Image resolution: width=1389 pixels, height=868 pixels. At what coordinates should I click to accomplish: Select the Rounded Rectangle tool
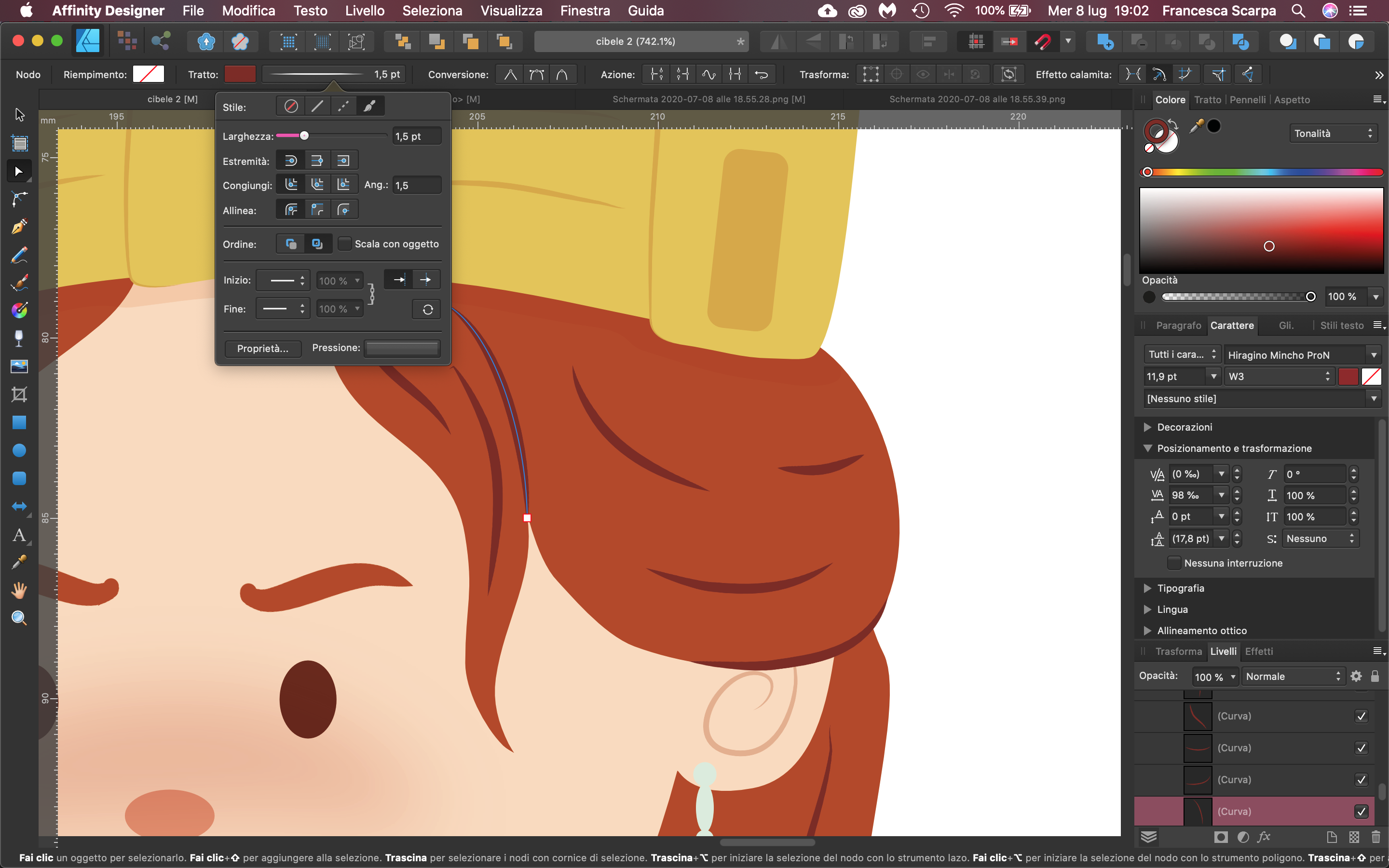[19, 478]
